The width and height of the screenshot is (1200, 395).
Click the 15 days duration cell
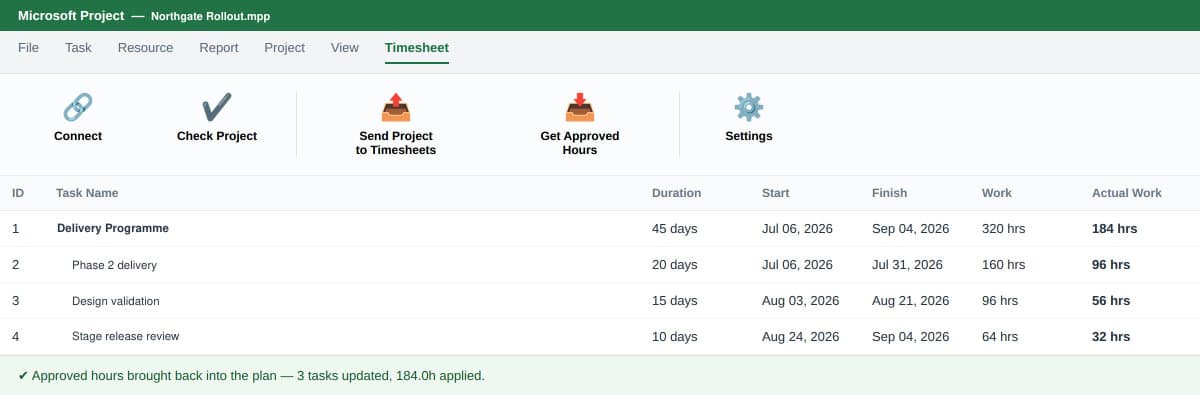675,301
